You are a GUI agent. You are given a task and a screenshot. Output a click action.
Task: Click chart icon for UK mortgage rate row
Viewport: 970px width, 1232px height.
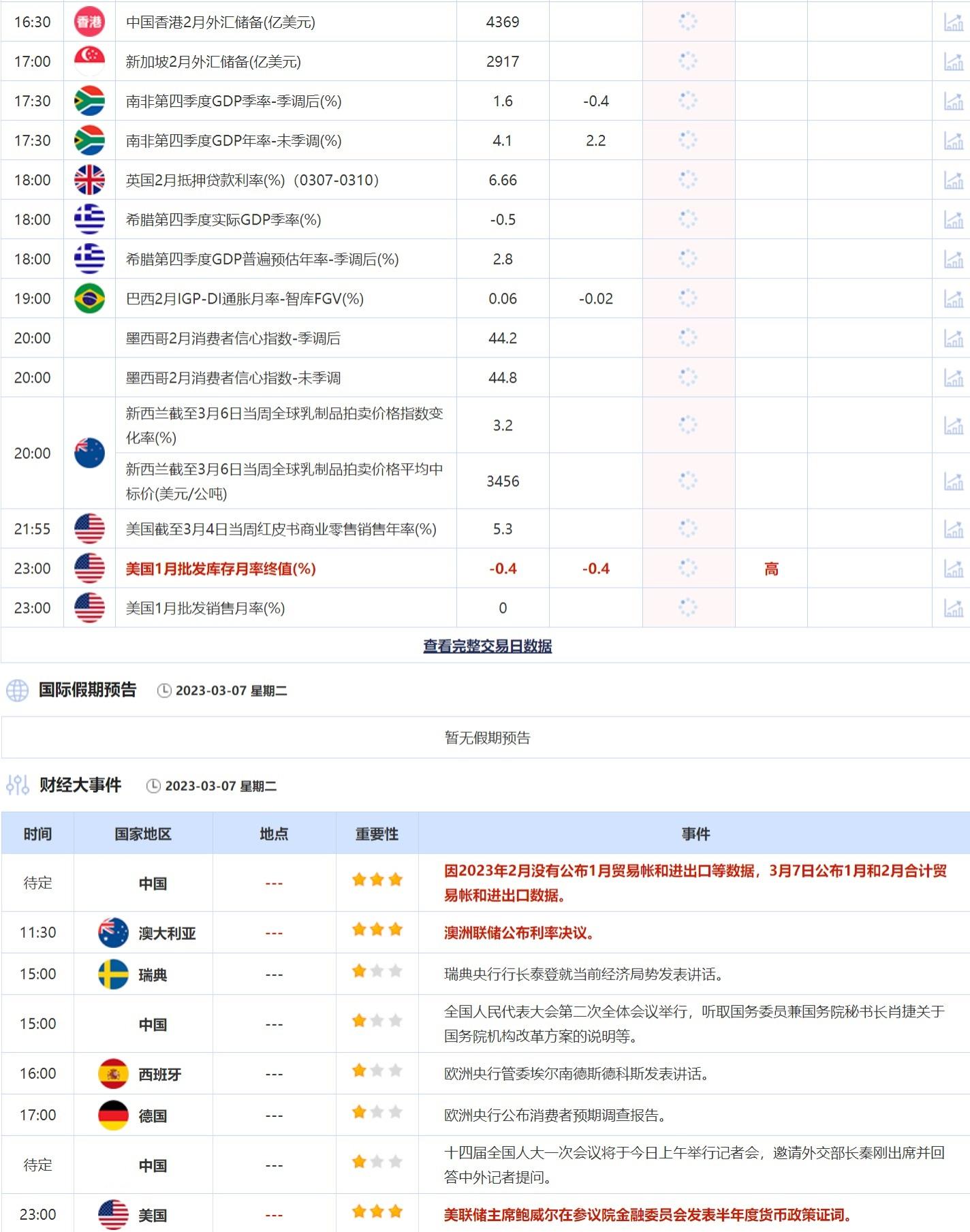tap(953, 180)
